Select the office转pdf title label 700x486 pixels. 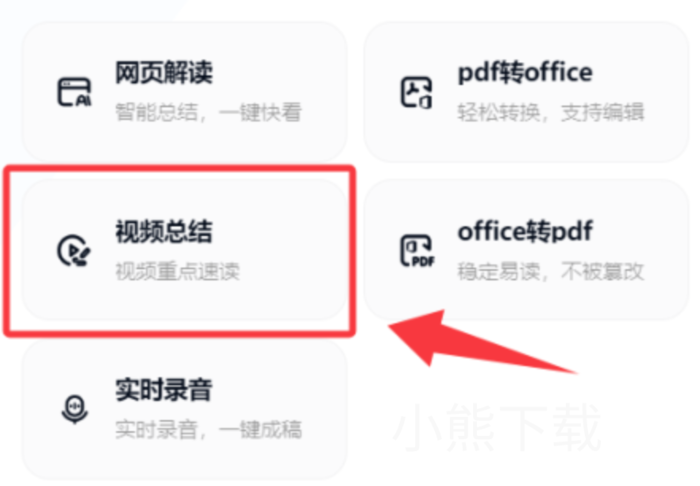(525, 231)
